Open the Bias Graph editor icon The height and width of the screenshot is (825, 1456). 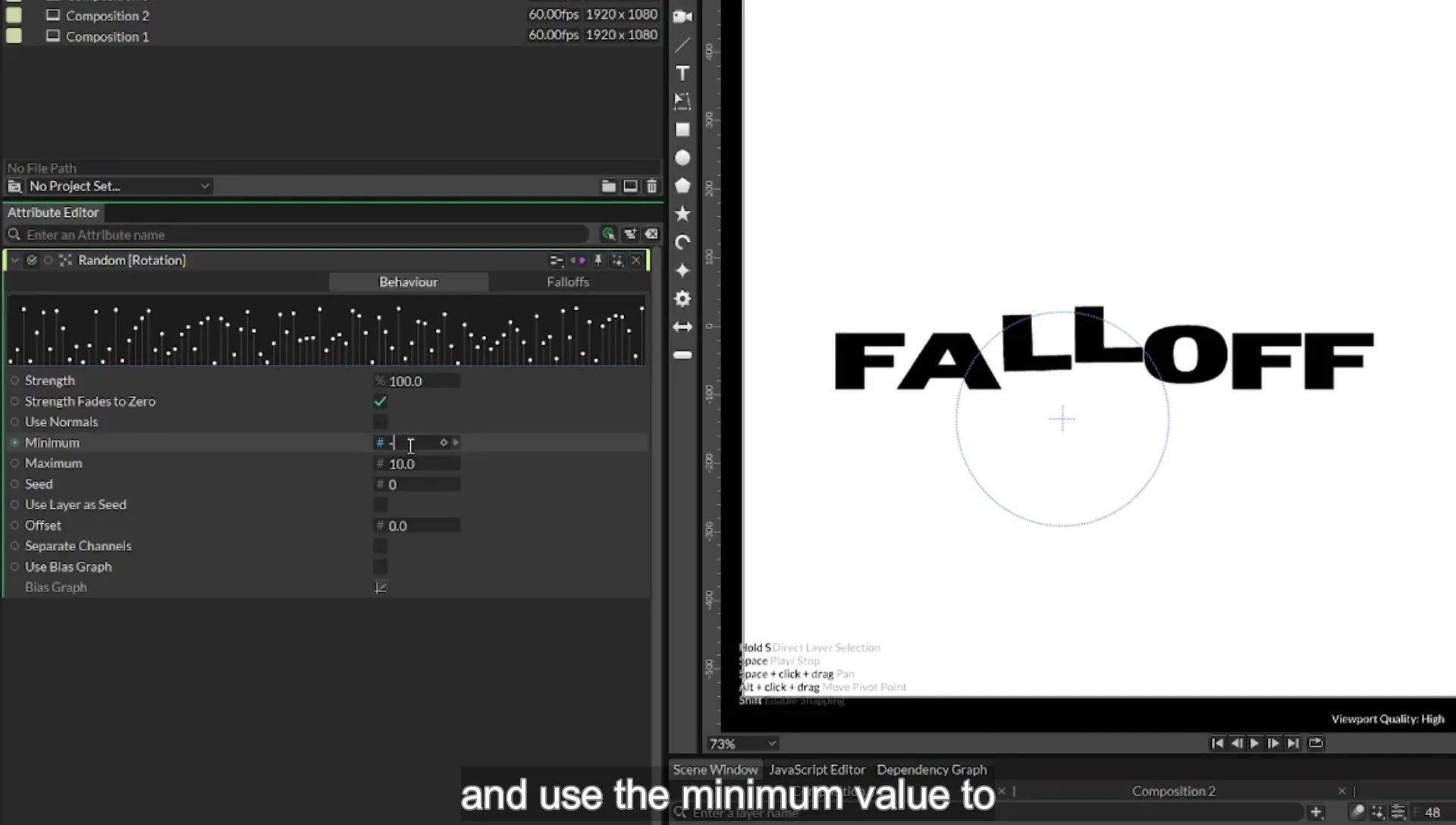tap(381, 588)
